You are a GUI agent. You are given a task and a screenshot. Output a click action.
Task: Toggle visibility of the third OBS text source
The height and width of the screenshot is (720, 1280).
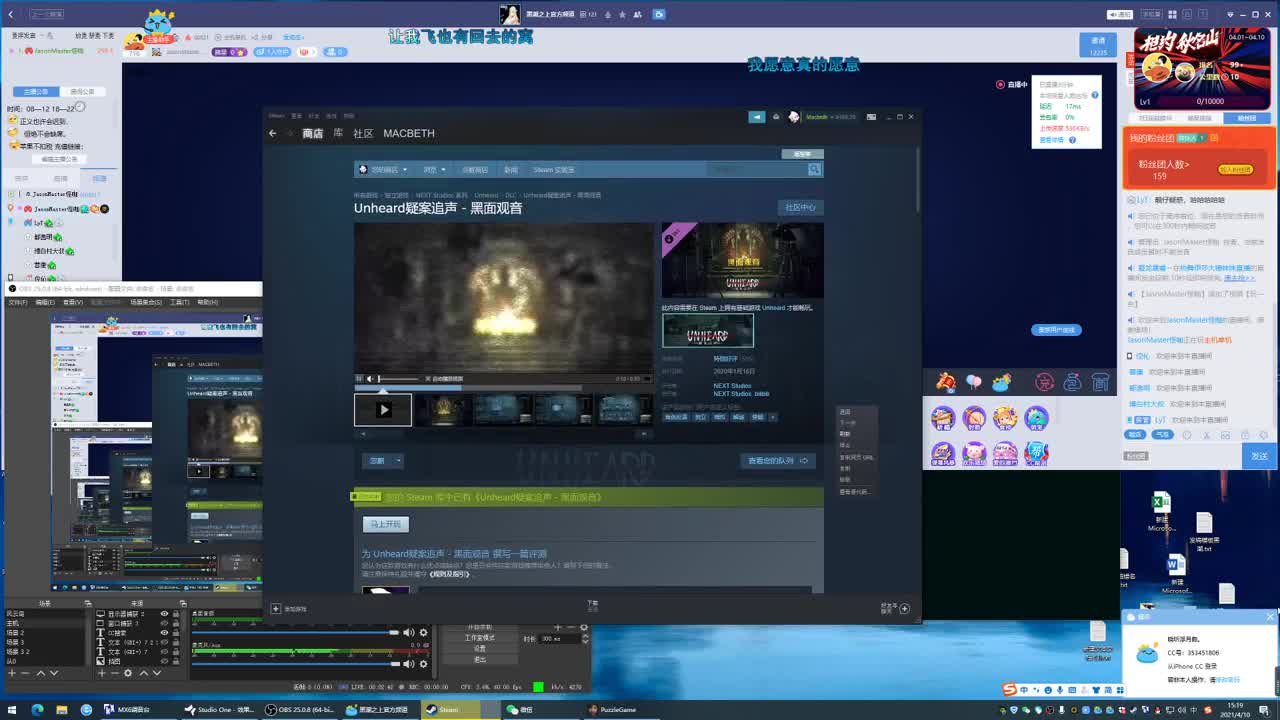(x=164, y=633)
